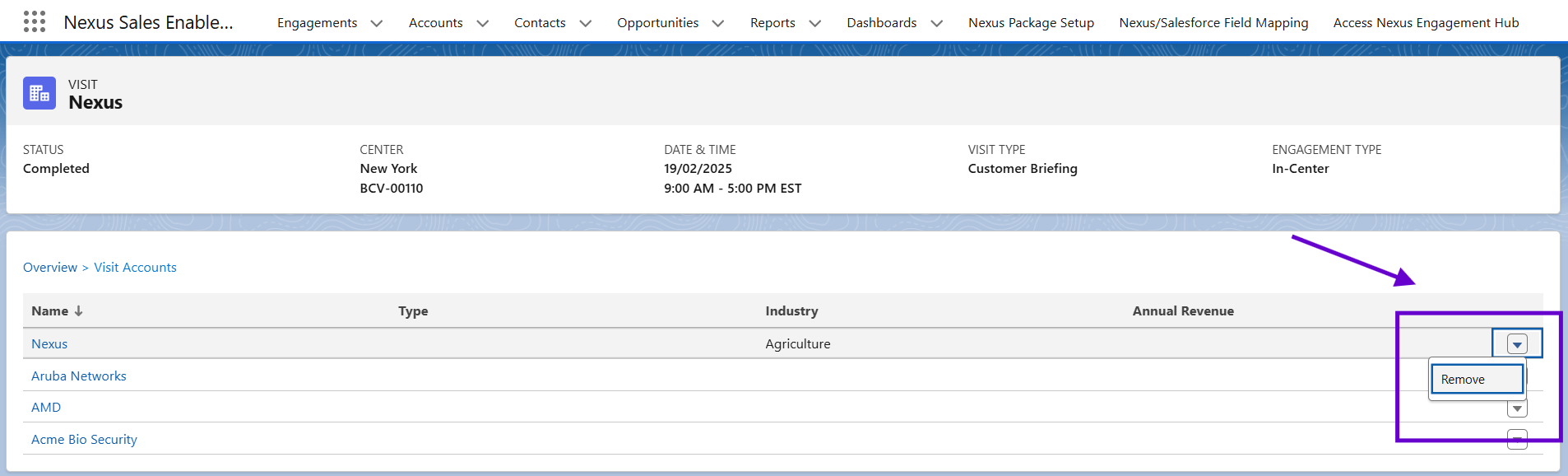Viewport: 1568px width, 476px height.
Task: Expand the Reports tab chevron
Action: 815,23
